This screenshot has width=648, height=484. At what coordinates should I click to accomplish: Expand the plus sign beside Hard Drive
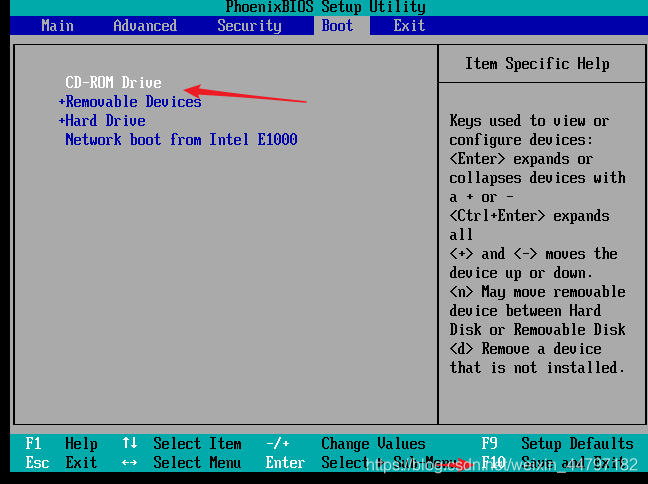[x=62, y=121]
